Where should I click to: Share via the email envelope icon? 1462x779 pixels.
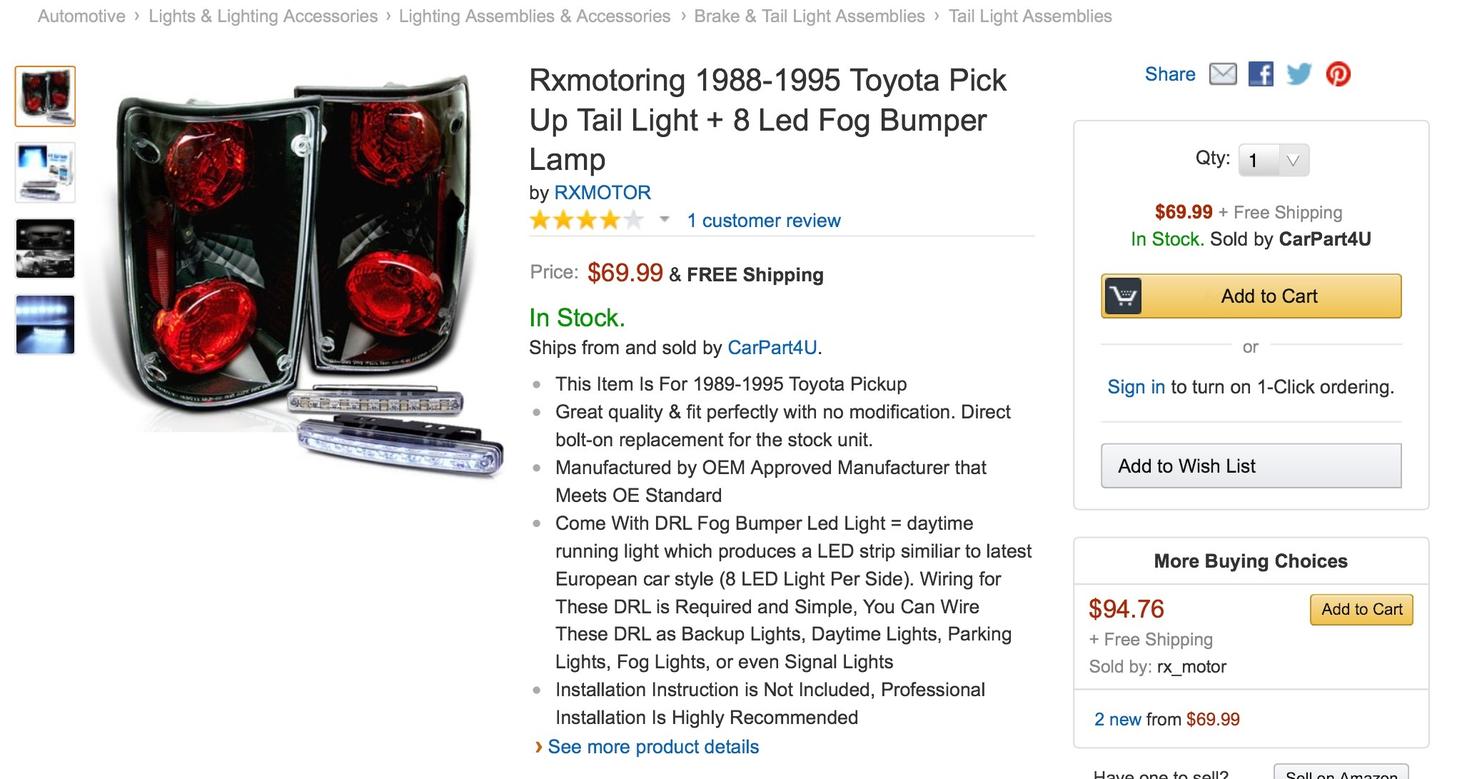[1223, 74]
